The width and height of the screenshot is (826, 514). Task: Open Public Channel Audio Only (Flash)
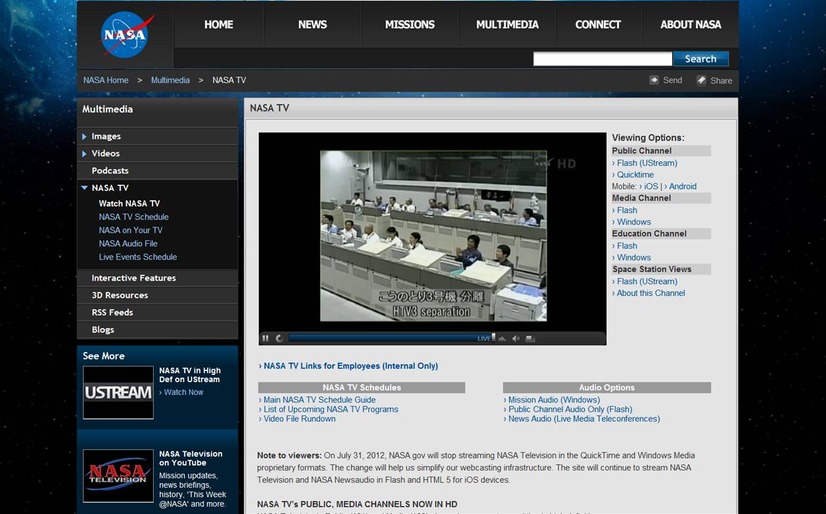click(568, 410)
